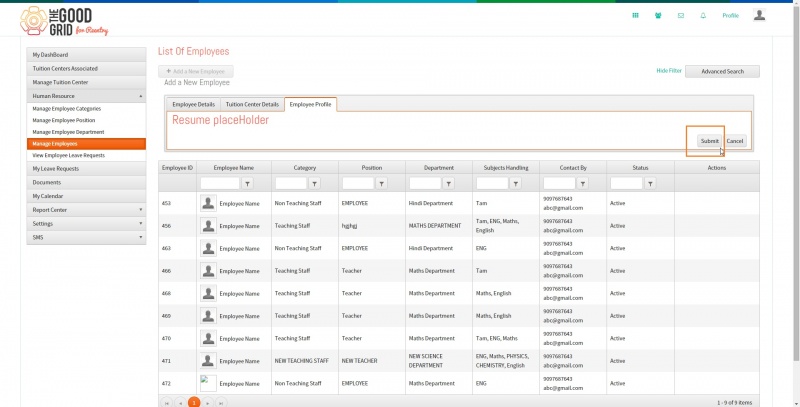Collapse the Human Resource menu section
Image resolution: width=800 pixels, height=407 pixels.
point(86,96)
